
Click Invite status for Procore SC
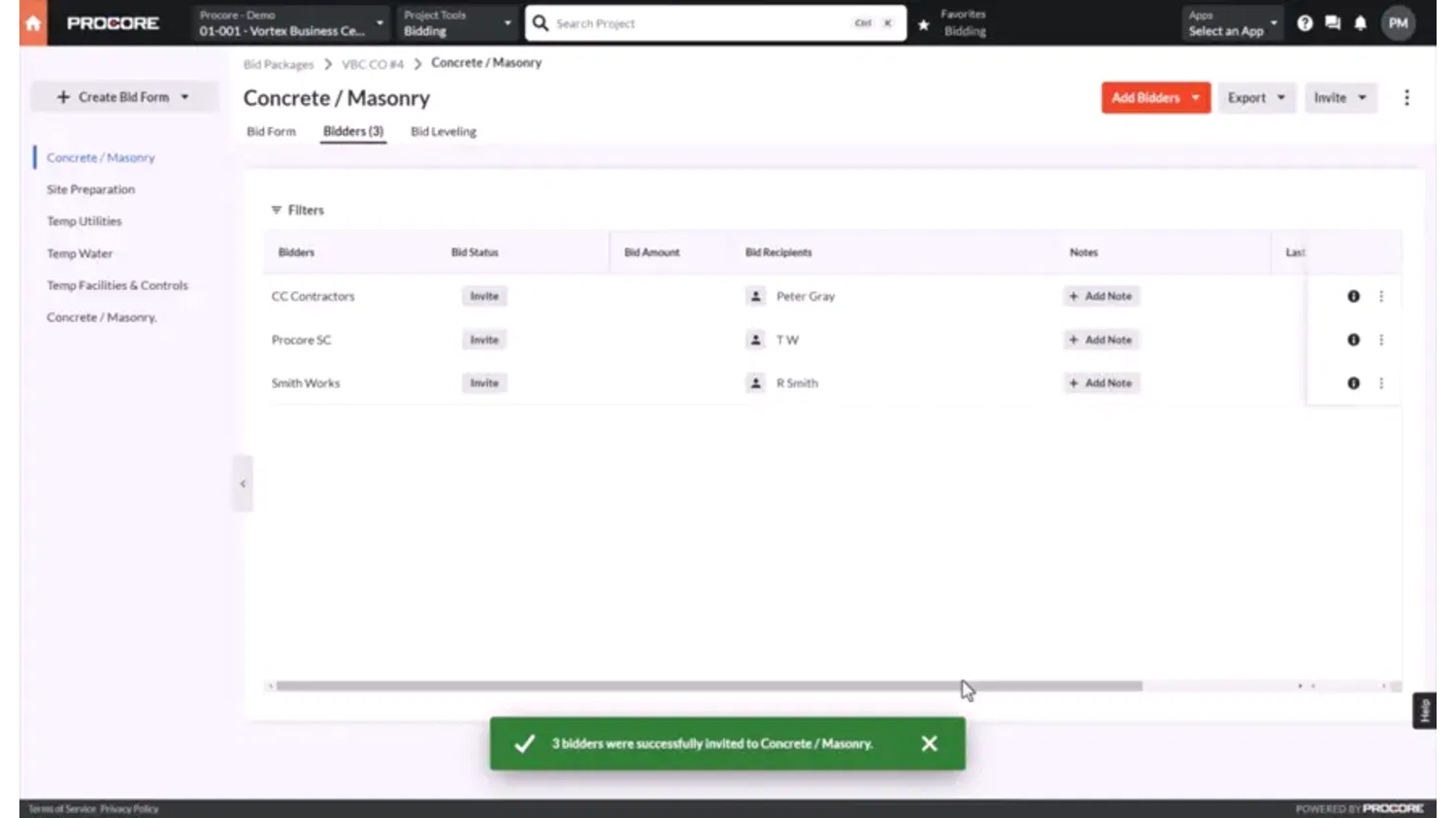pyautogui.click(x=484, y=340)
